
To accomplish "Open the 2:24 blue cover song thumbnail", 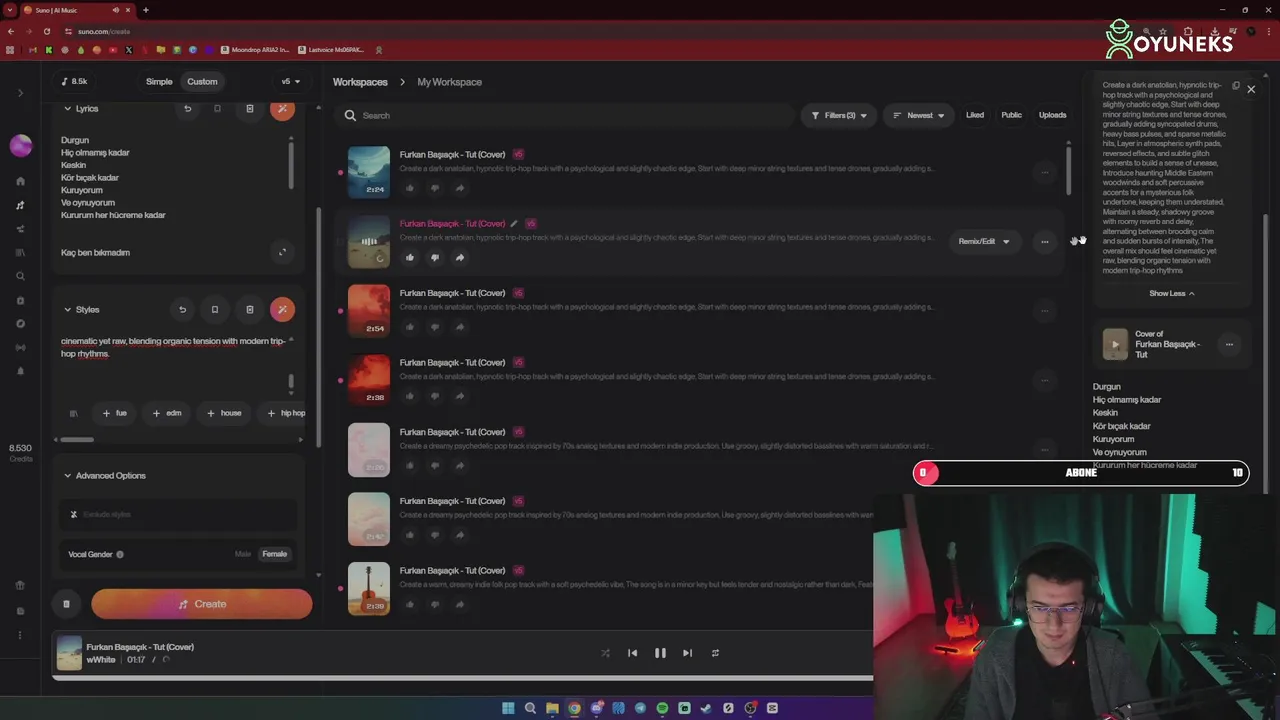I will click(369, 171).
